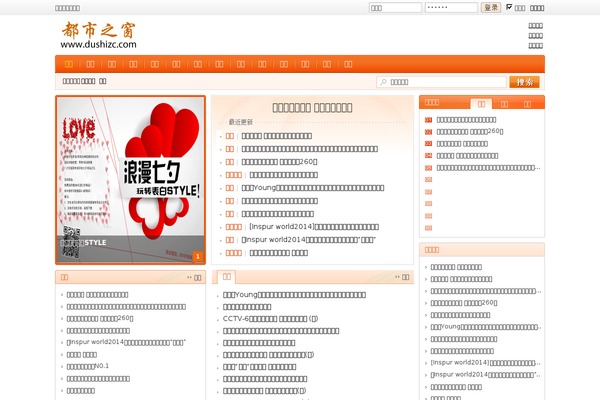Viewport: 600px width, 400px height.
Task: Click the 都市之窗 www.dushizc.com site logo
Action: click(99, 35)
